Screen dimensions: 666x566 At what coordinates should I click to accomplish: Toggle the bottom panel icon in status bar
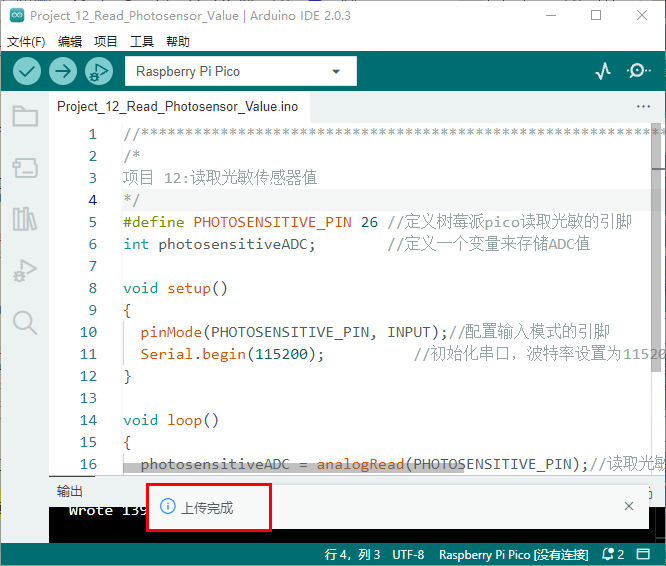pyautogui.click(x=643, y=554)
